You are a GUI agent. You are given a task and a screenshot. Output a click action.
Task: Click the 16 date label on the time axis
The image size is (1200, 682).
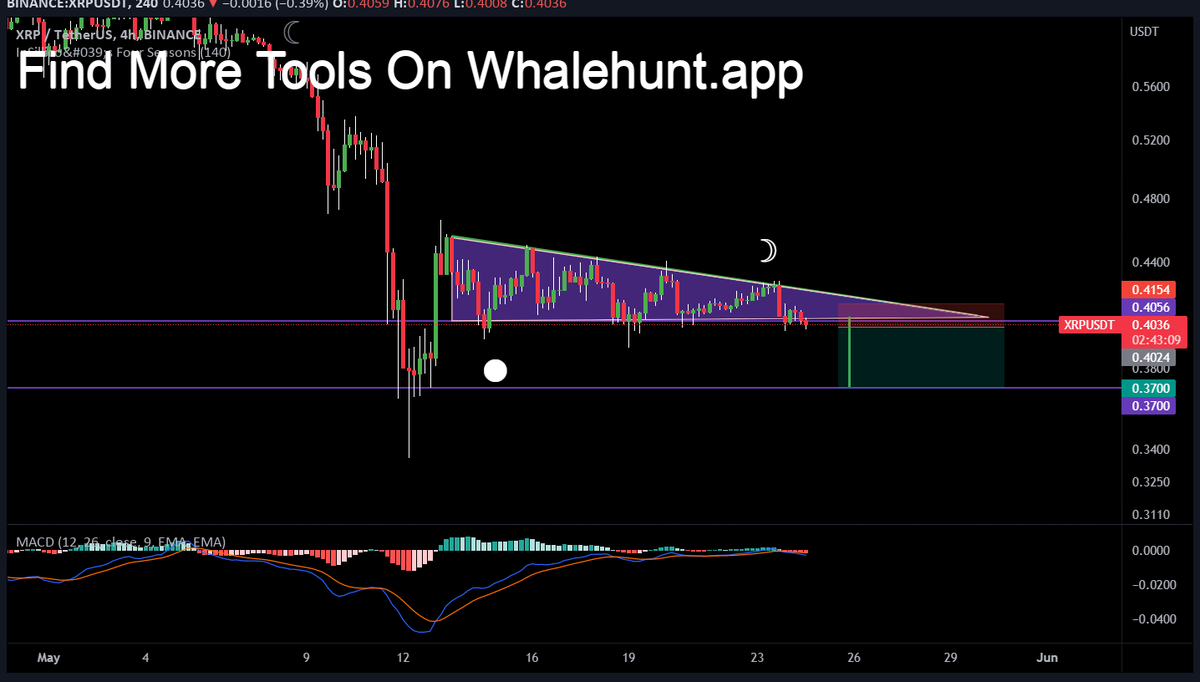(532, 658)
